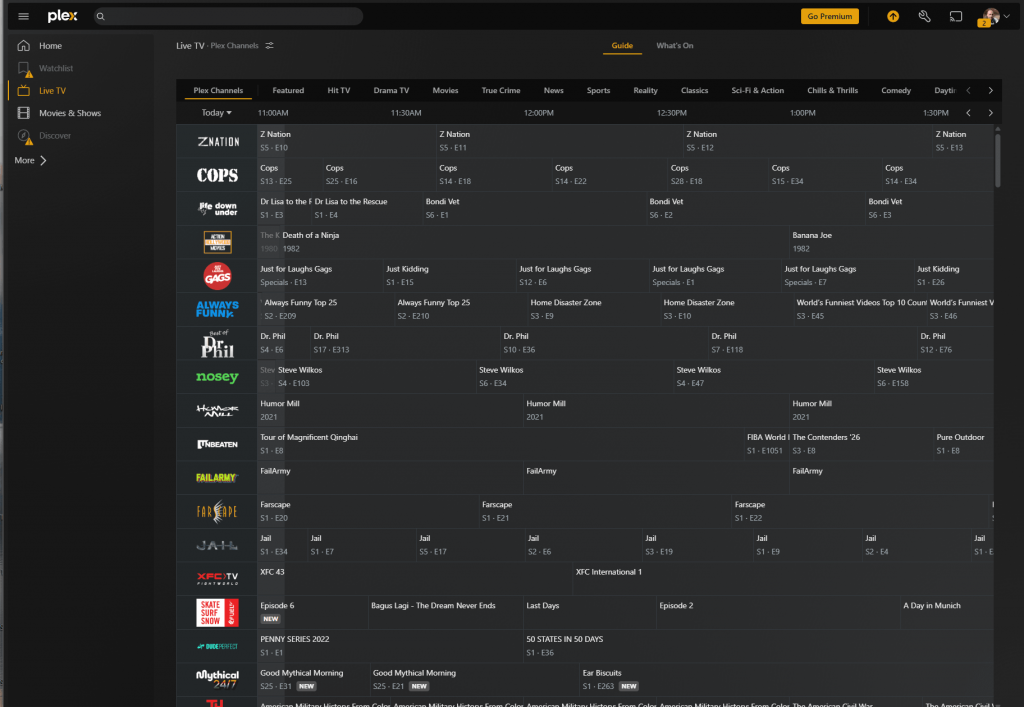
Task: Select the XFC TV channel logo
Action: pos(217,579)
